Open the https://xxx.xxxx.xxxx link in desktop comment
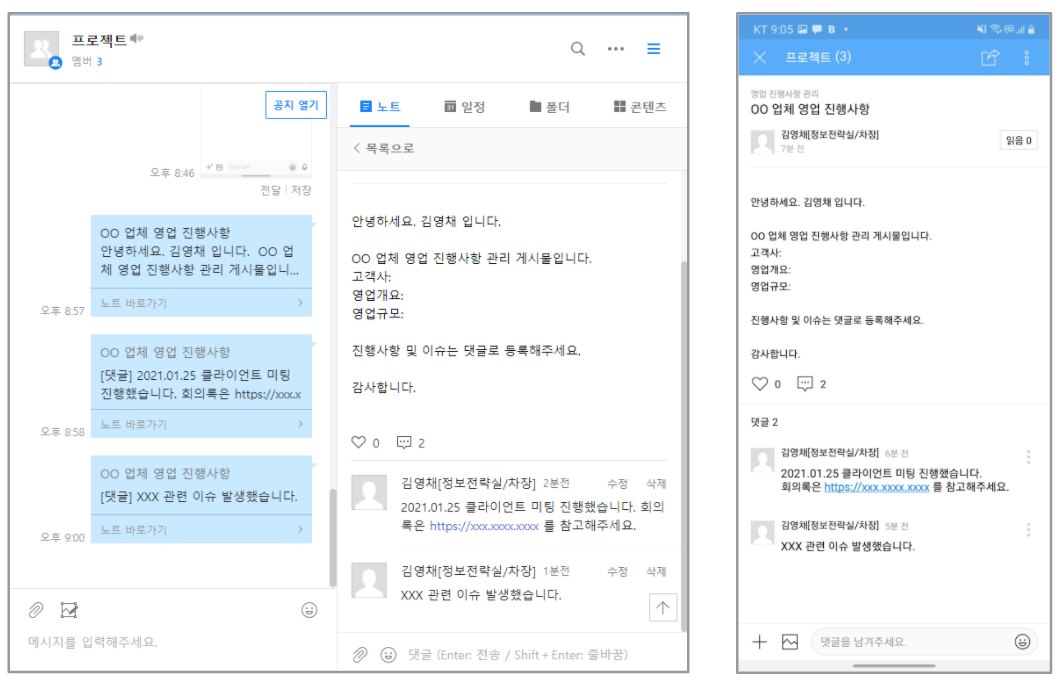This screenshot has height=683, width=1063. [484, 526]
